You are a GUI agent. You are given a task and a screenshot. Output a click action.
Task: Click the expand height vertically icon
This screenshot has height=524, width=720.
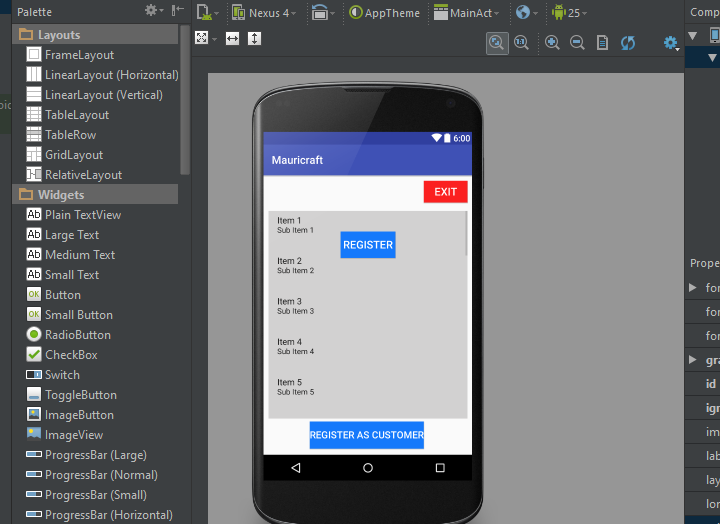tap(254, 38)
